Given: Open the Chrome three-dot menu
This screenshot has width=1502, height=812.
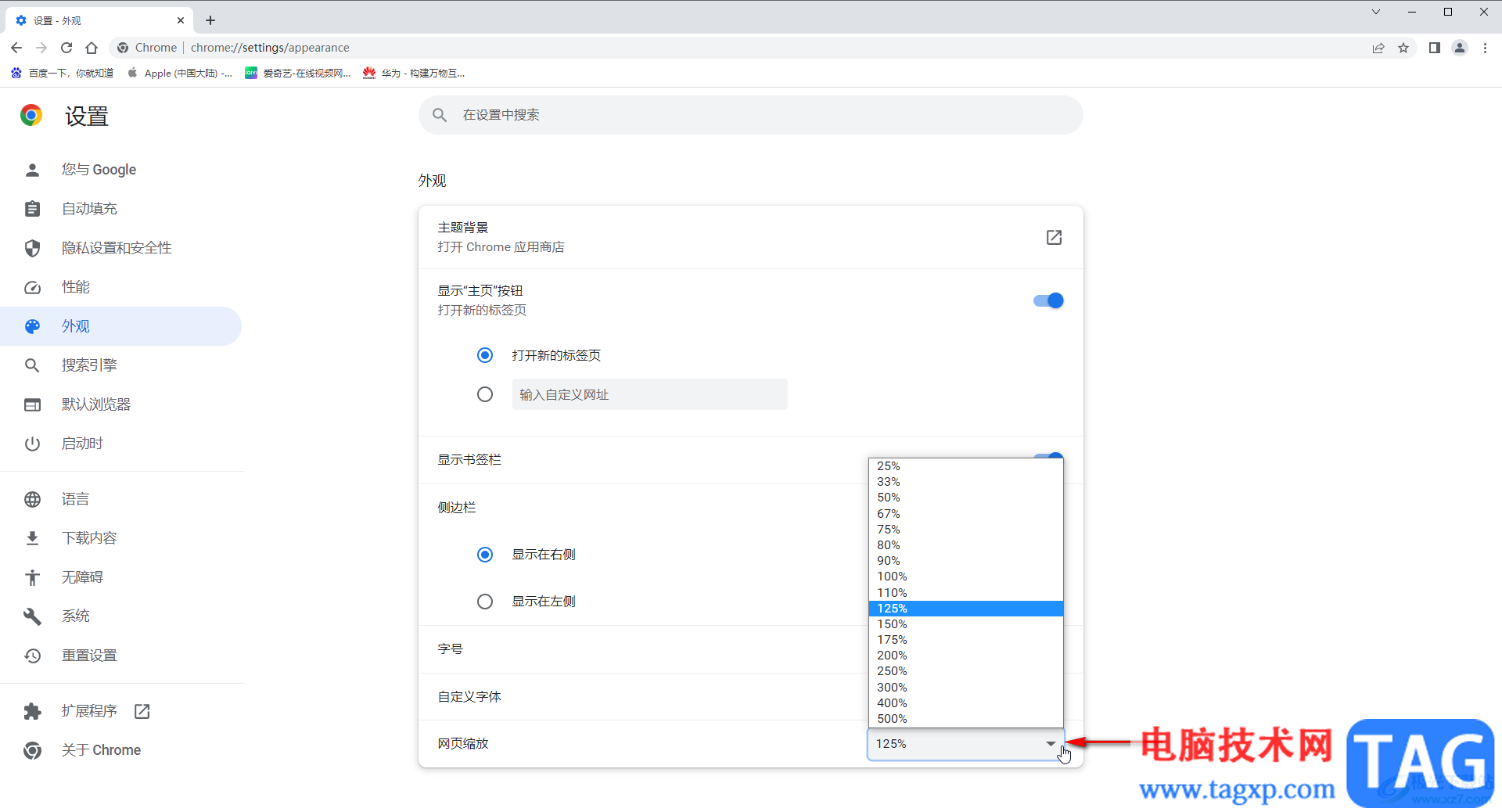Looking at the screenshot, I should tap(1485, 48).
